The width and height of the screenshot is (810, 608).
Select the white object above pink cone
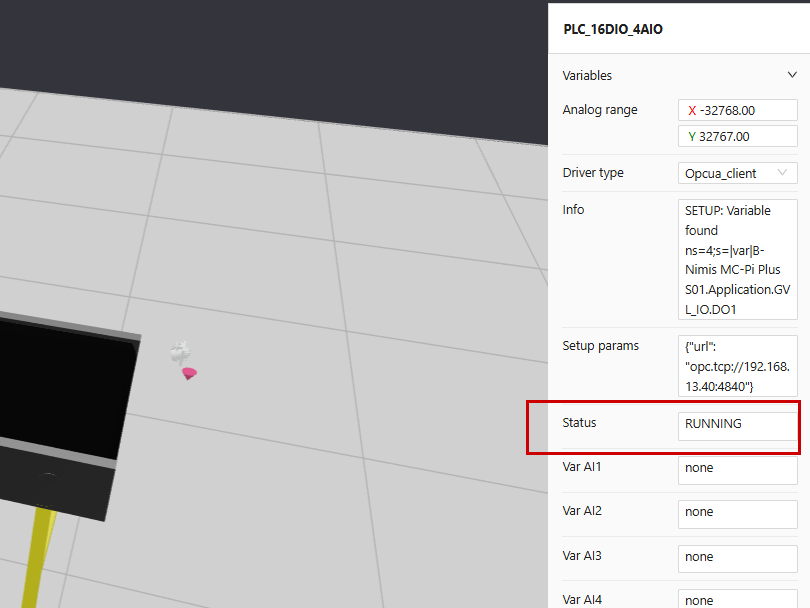(x=180, y=353)
